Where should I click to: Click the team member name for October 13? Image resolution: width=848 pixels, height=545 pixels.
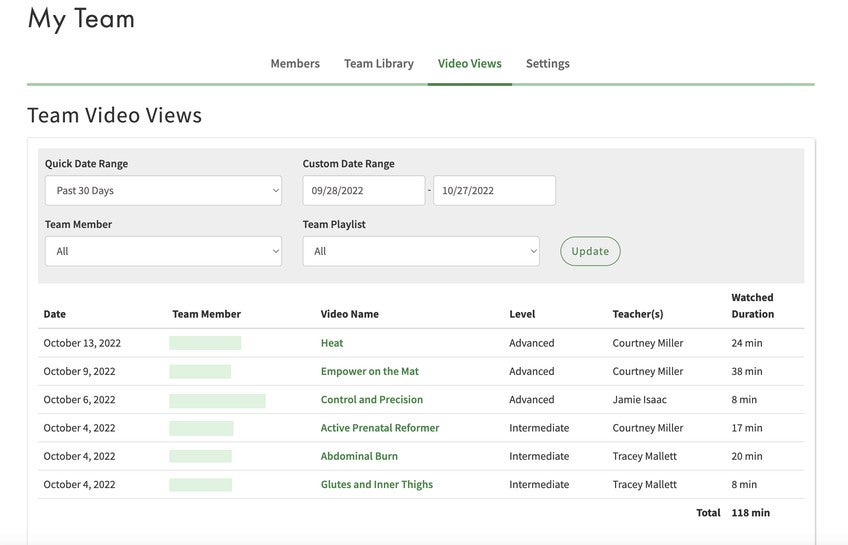205,343
